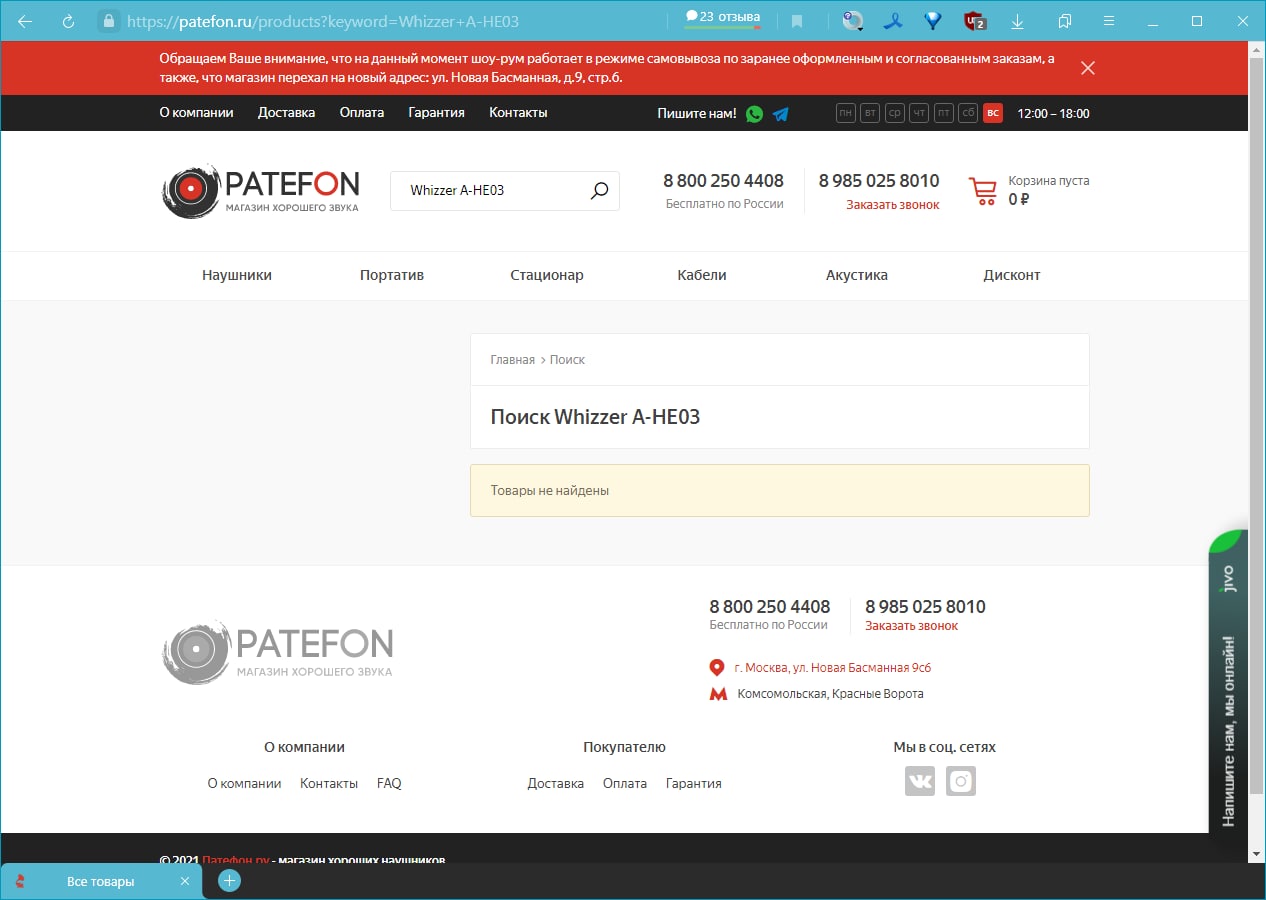Click the red metro M icon
Viewport: 1266px width, 900px height.
pos(718,694)
